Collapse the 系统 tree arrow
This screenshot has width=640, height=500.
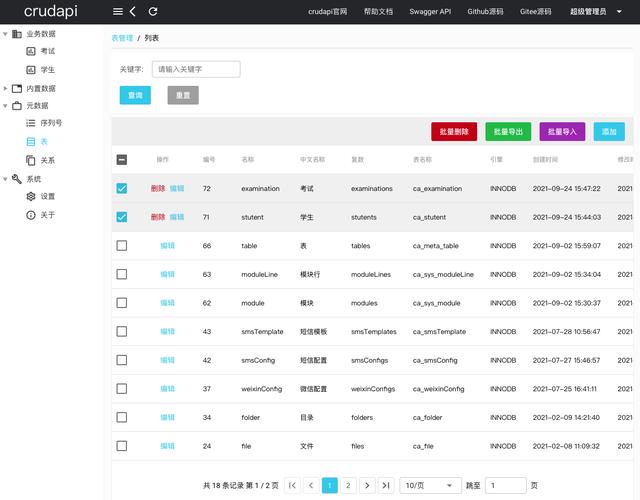(x=5, y=179)
